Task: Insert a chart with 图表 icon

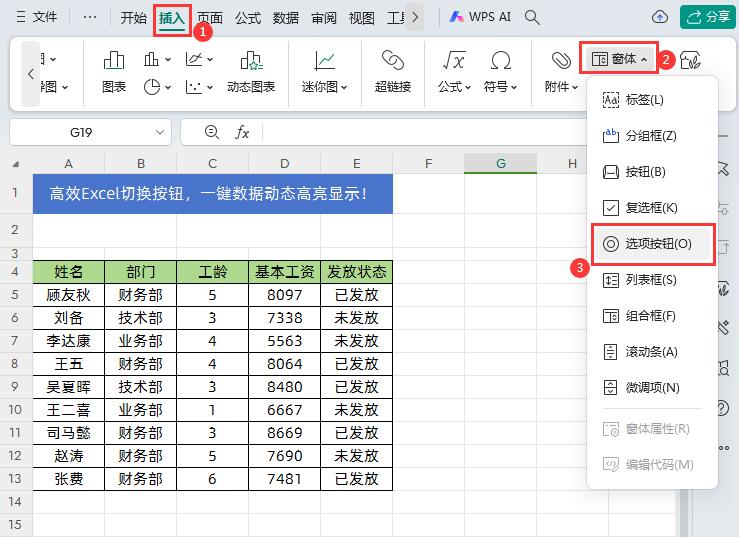Action: (114, 72)
